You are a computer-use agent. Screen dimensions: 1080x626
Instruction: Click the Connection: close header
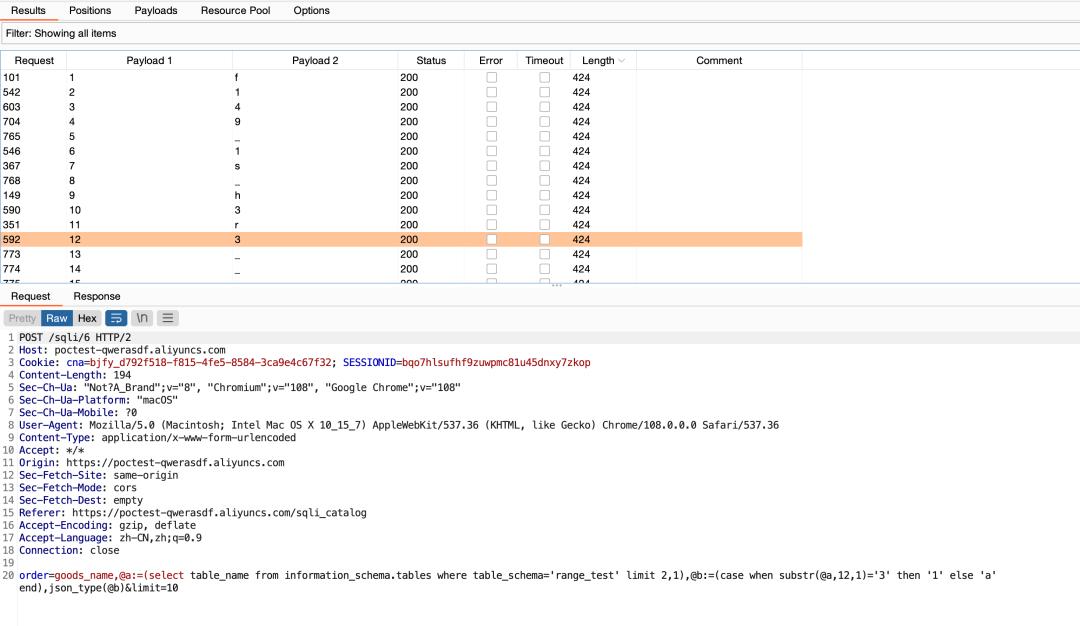click(x=69, y=550)
